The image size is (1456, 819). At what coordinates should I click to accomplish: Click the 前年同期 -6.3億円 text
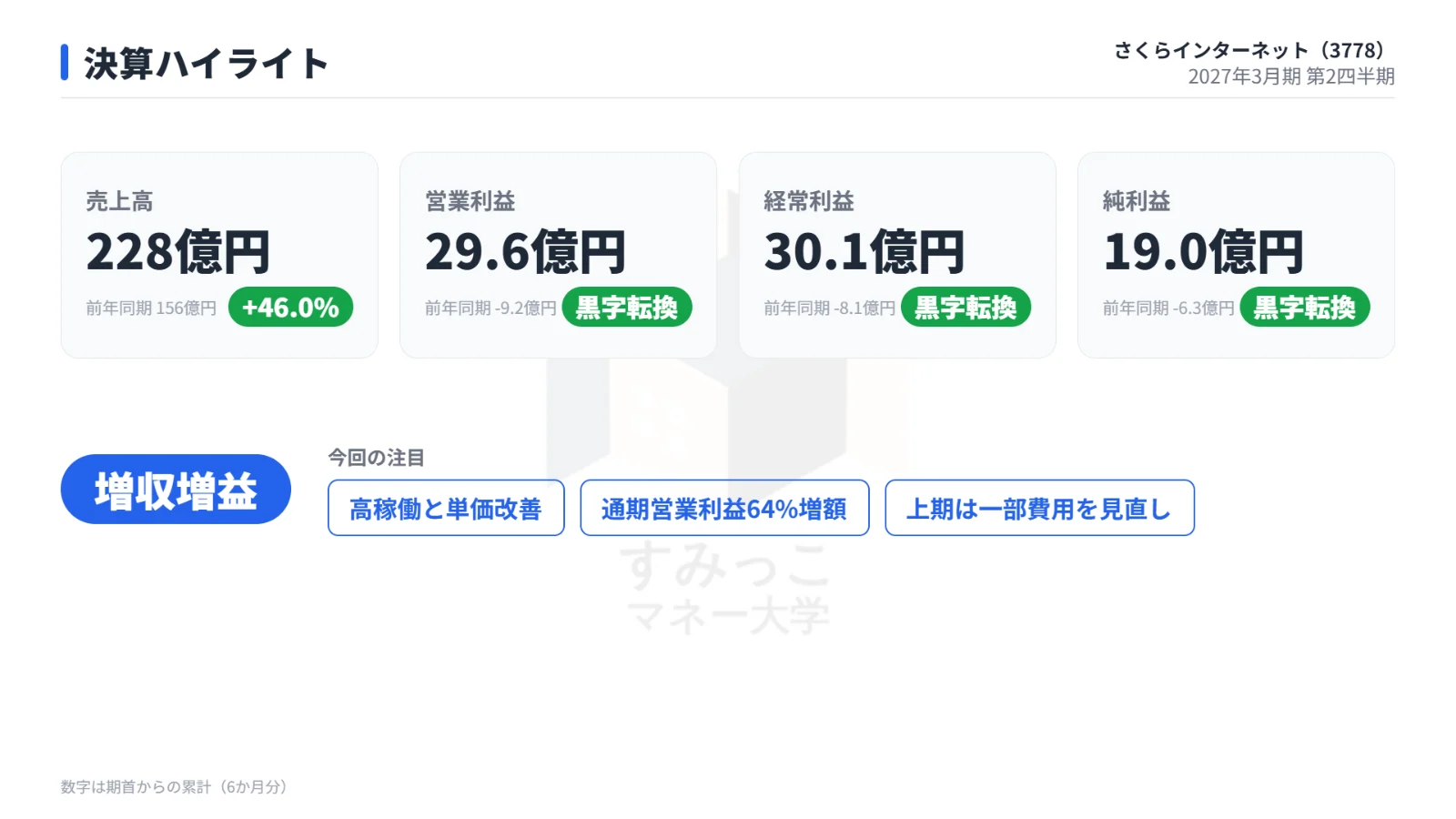point(1168,308)
